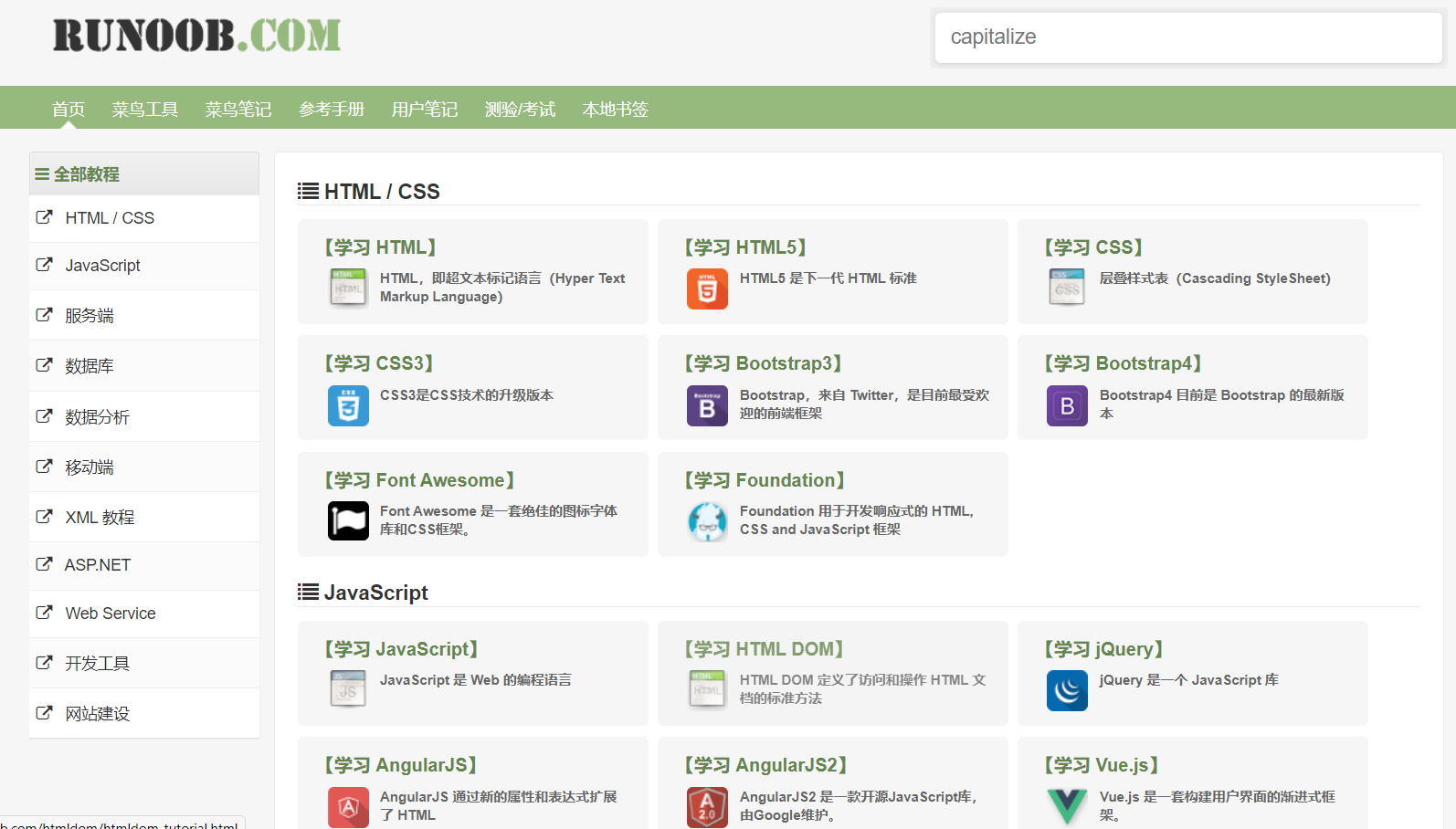Screen dimensions: 1456x829
Task: Select 全部教程 sidebar header
Action: [x=144, y=173]
